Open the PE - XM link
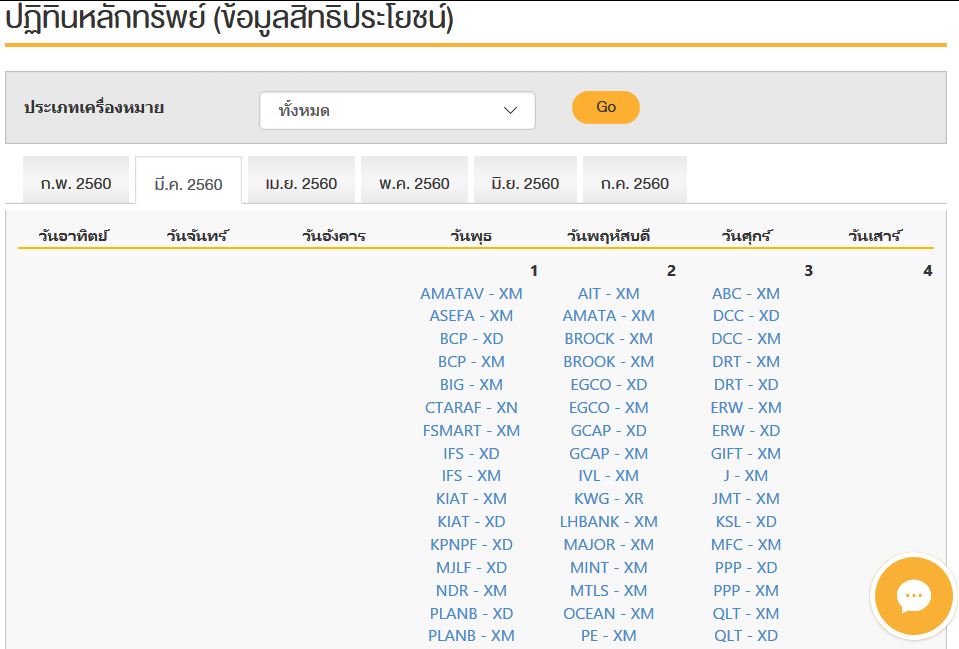 coord(609,636)
